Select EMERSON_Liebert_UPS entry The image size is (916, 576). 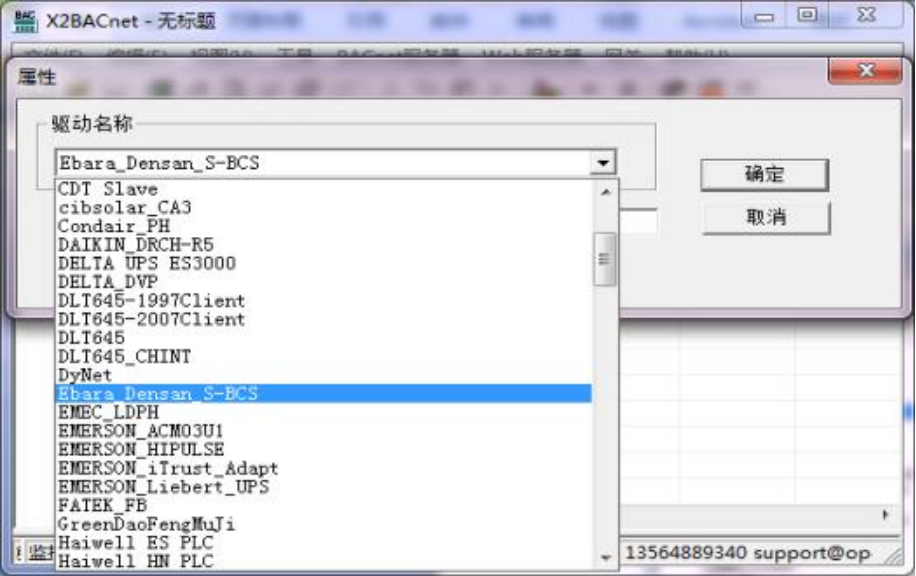324,487
